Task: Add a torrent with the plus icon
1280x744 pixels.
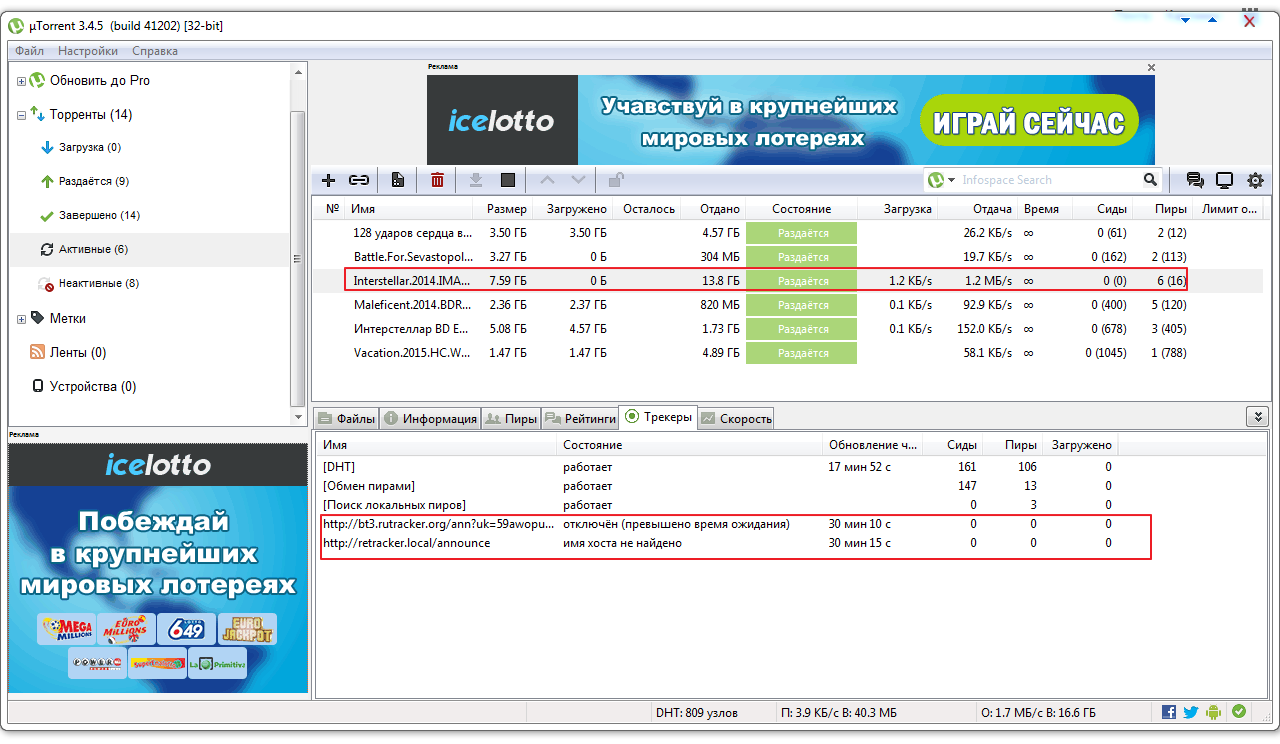Action: click(x=328, y=180)
